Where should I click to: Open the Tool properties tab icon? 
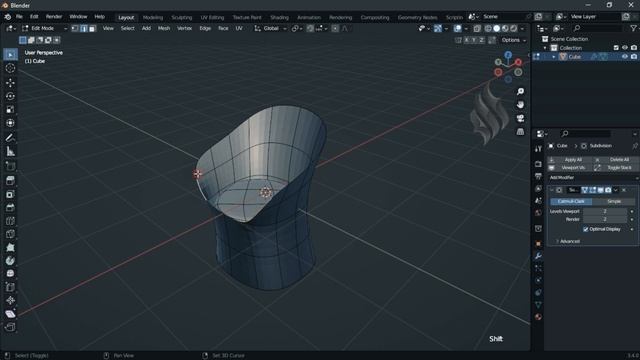538,149
